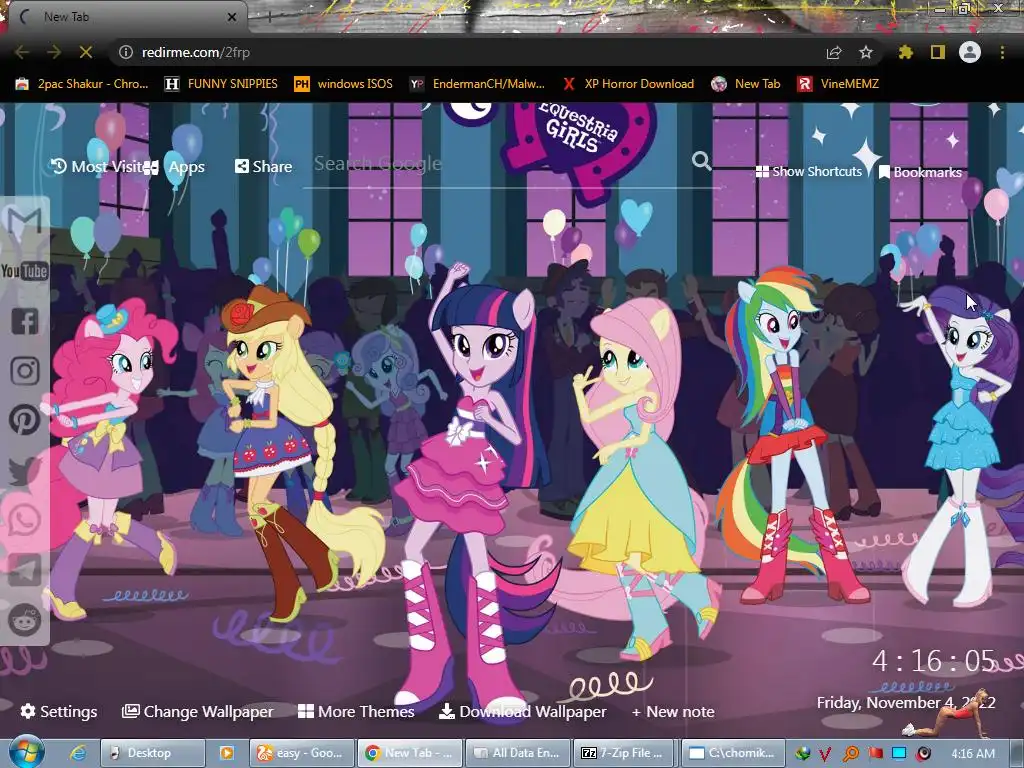This screenshot has width=1024, height=768.
Task: Open the FUNNY SNIPPIES bookmark
Action: click(x=221, y=84)
